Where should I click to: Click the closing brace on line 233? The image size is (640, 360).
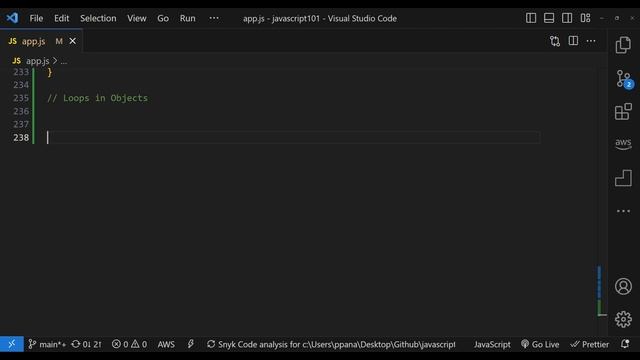click(x=50, y=72)
